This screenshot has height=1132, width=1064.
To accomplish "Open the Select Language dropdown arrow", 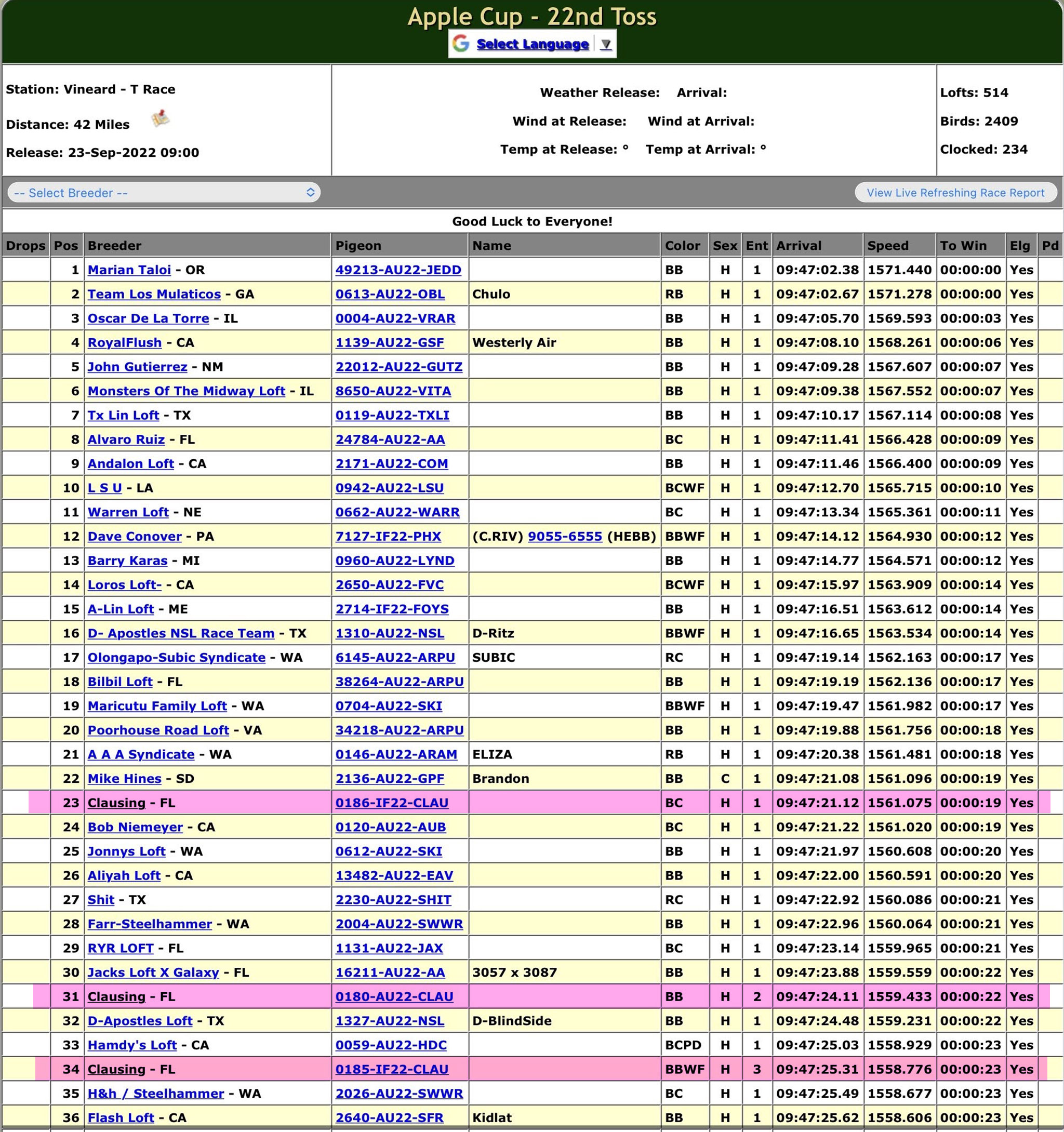I will tap(605, 44).
